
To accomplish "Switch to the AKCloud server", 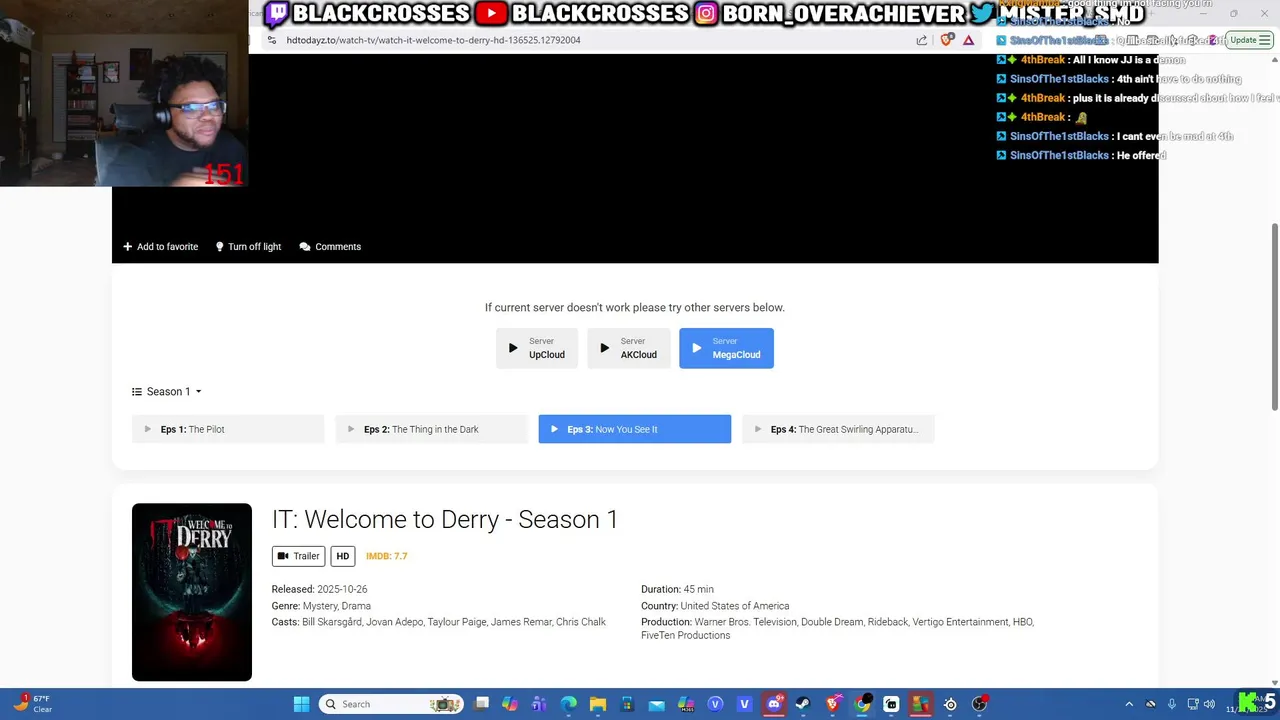I will pos(629,348).
